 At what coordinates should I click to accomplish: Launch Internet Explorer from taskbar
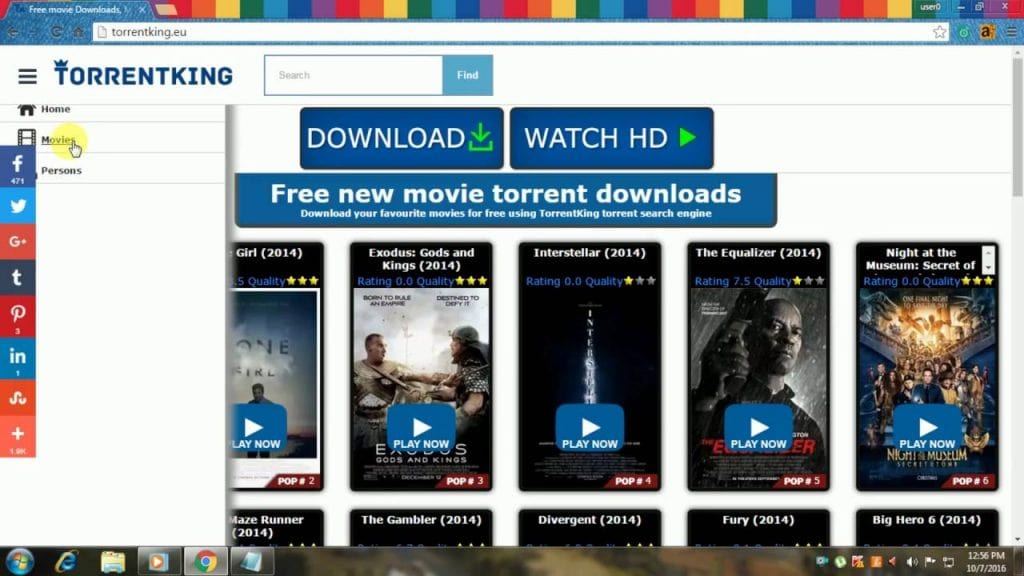67,562
